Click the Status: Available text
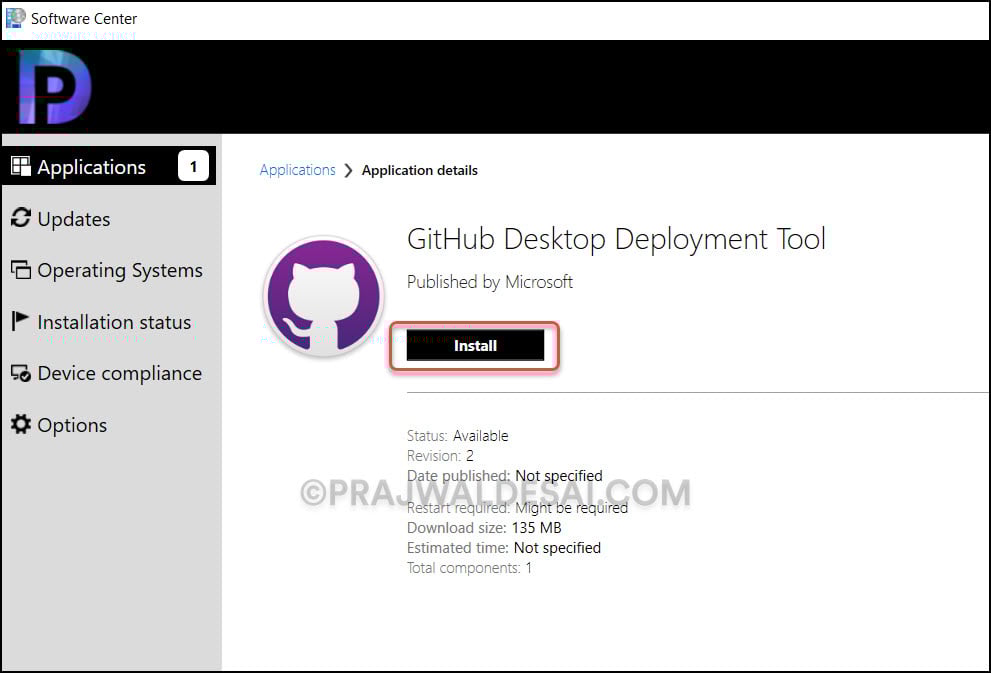This screenshot has height=673, width=991. (458, 436)
